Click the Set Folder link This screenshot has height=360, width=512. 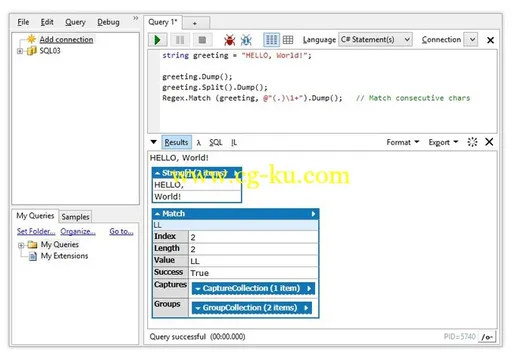pyautogui.click(x=36, y=231)
